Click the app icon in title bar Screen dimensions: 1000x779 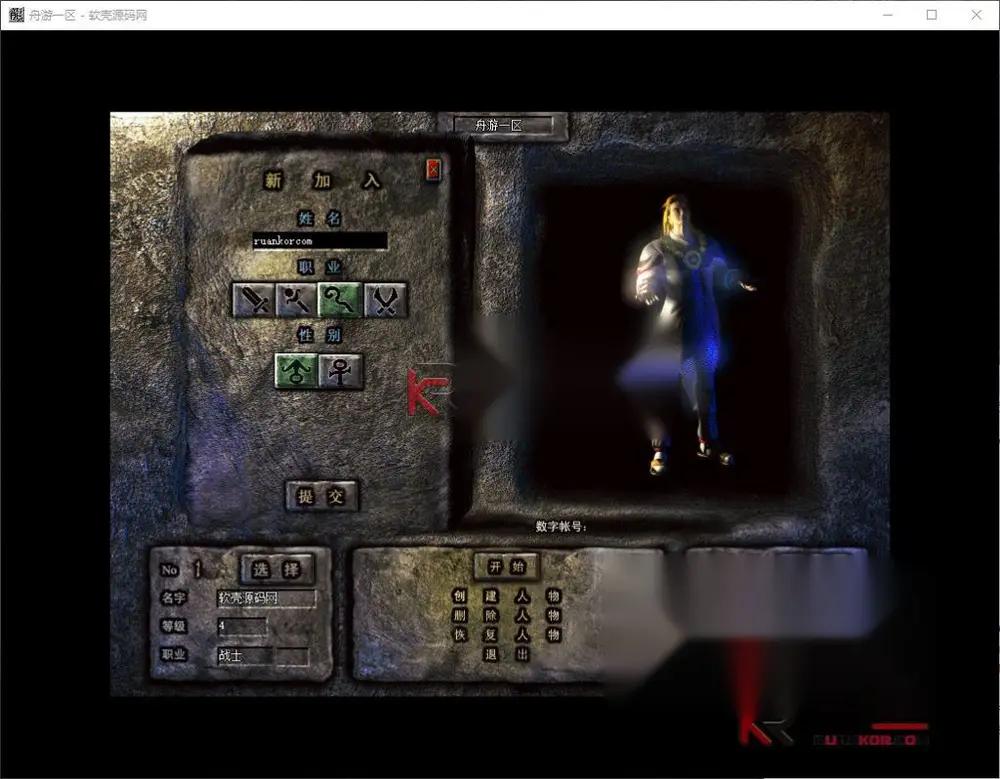[16, 15]
